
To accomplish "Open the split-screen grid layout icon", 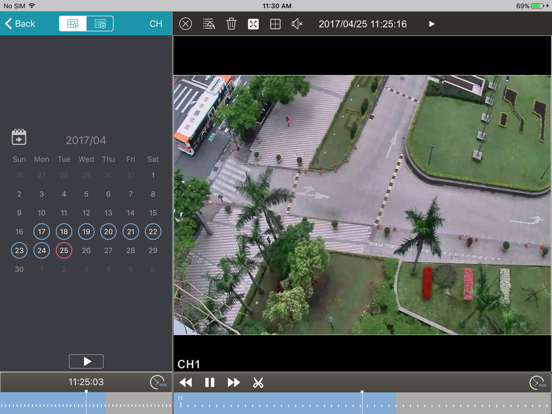I will [275, 24].
